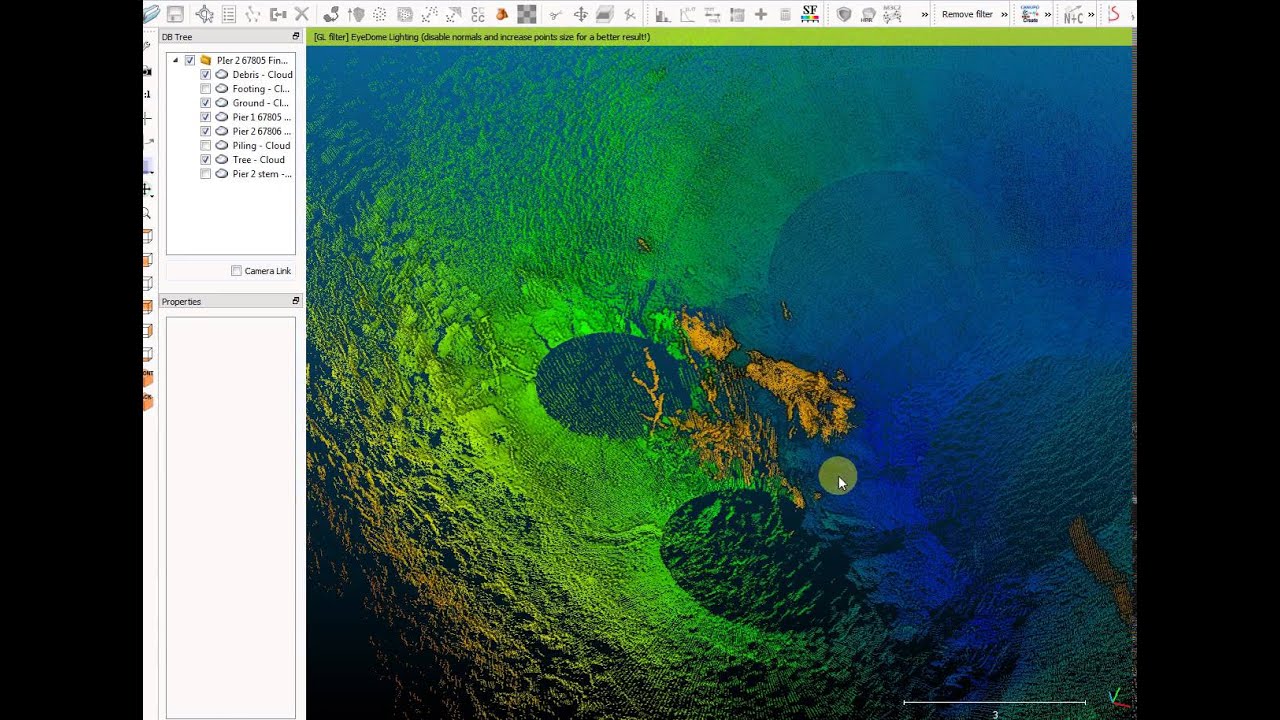Select the Piling - Cloud tree label
The width and height of the screenshot is (1280, 720).
[261, 145]
